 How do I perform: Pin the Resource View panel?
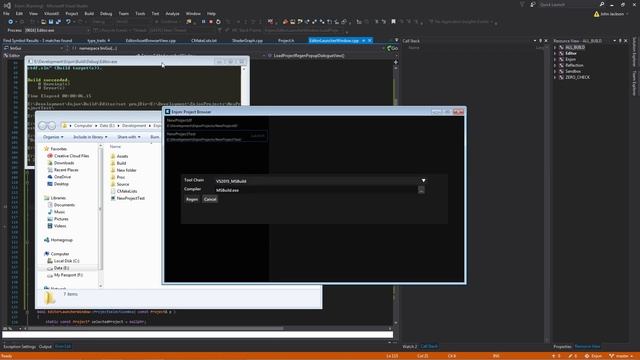pos(620,41)
